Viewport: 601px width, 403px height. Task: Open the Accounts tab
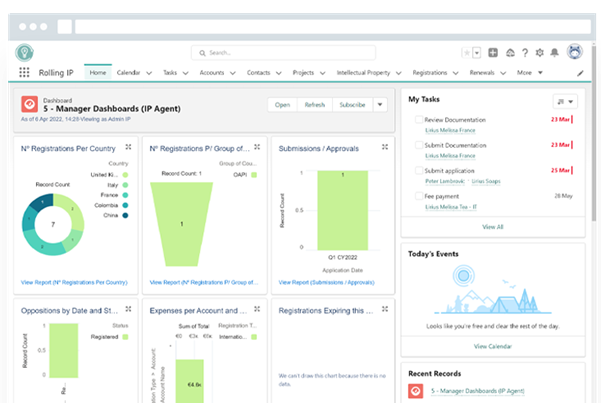pos(212,72)
